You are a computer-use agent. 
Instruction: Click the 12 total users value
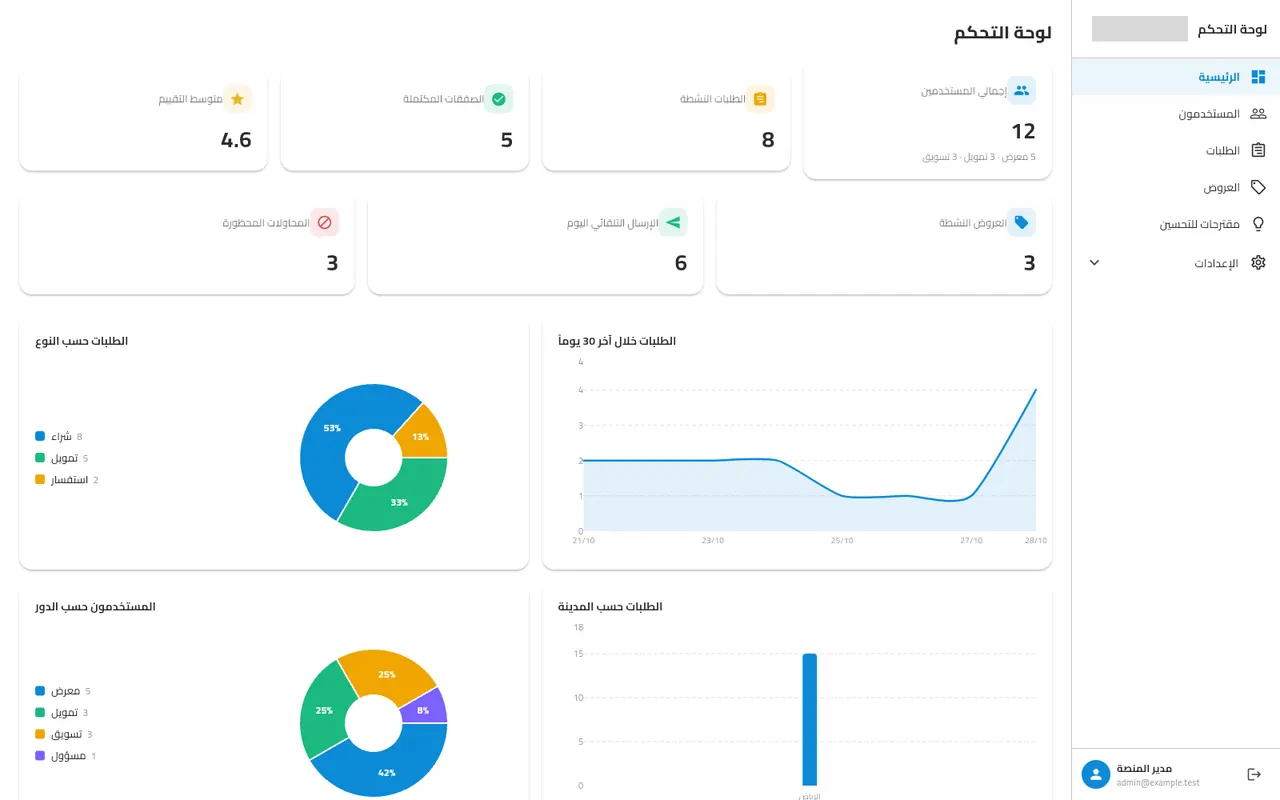pos(1023,131)
